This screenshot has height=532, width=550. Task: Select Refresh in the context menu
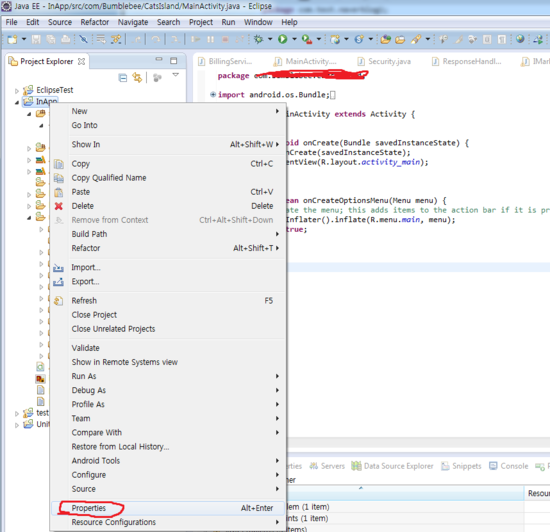click(x=168, y=301)
